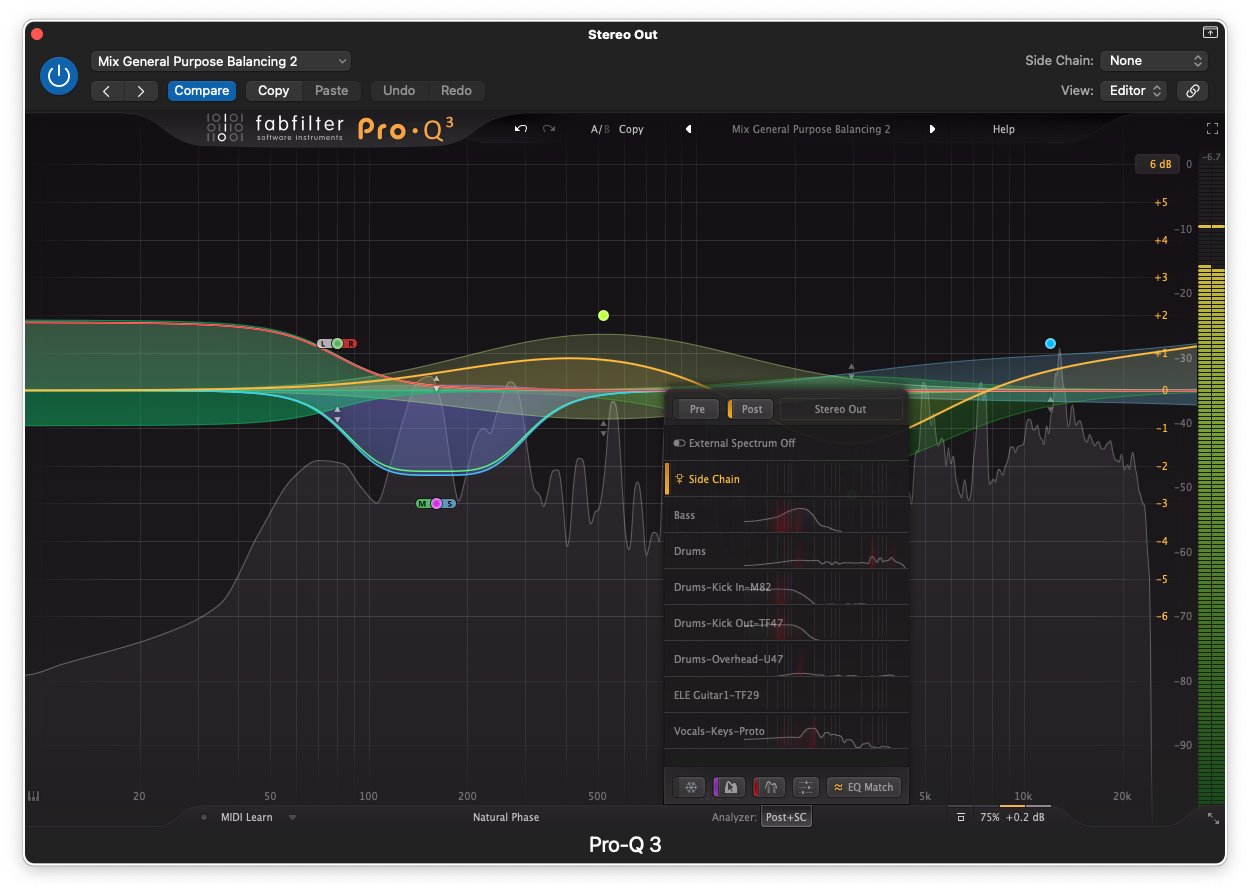Screen dimensions: 1250x893
Task: Select the blue high shelf band dot
Action: [1050, 343]
